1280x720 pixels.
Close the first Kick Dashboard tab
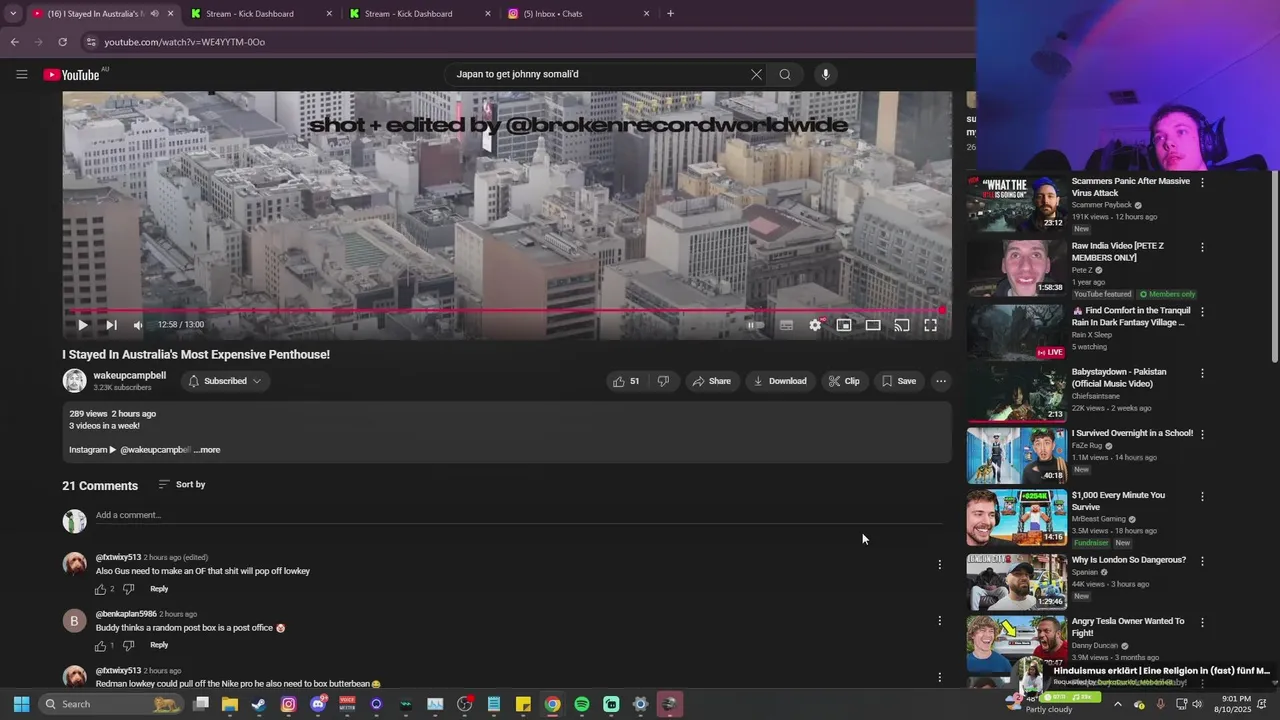(329, 14)
